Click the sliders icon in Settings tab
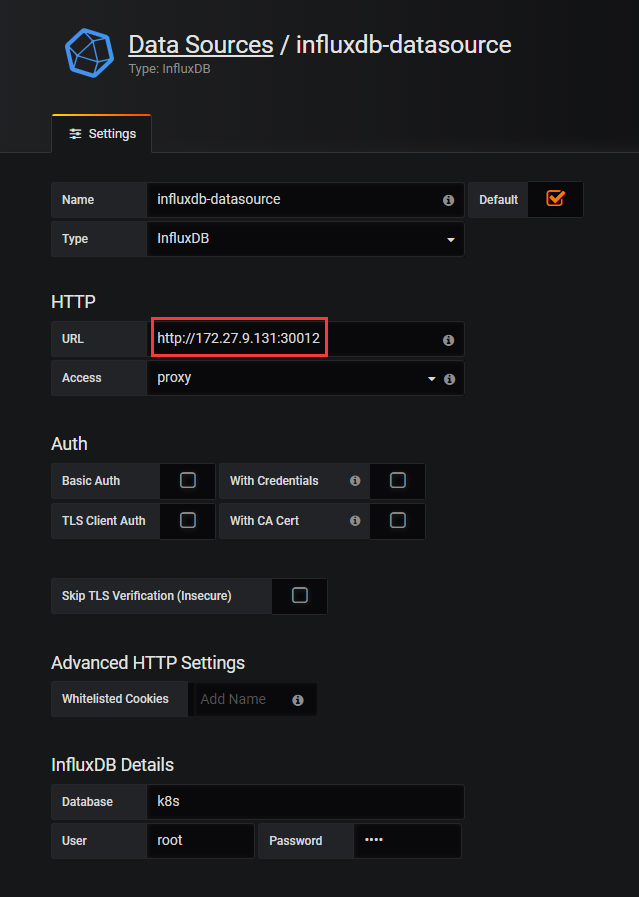This screenshot has width=639, height=897. coord(75,134)
